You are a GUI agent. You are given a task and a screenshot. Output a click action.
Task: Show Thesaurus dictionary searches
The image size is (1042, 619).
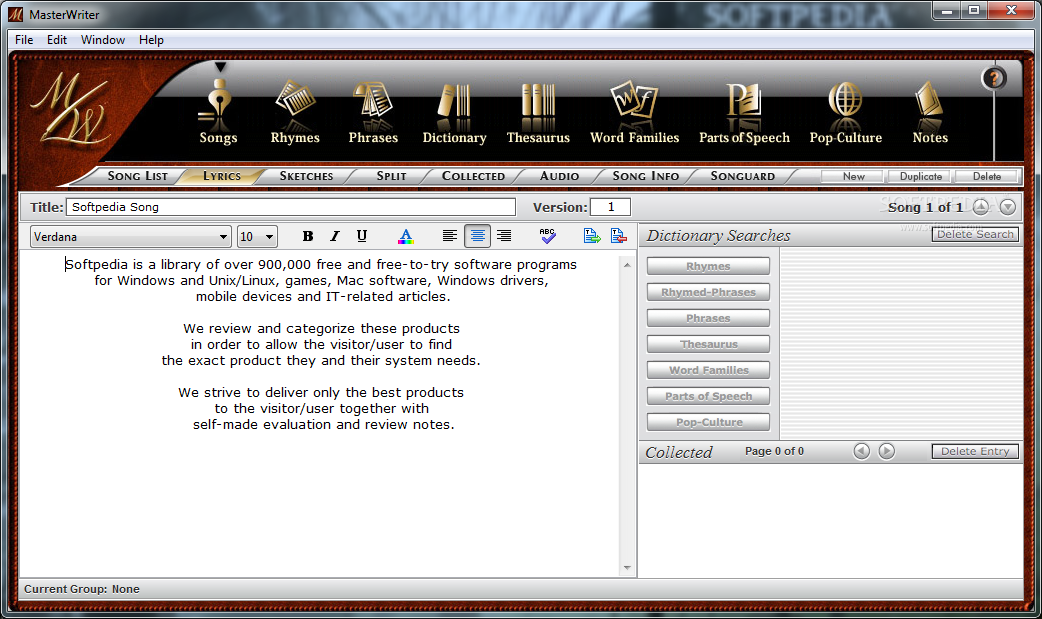pyautogui.click(x=708, y=344)
